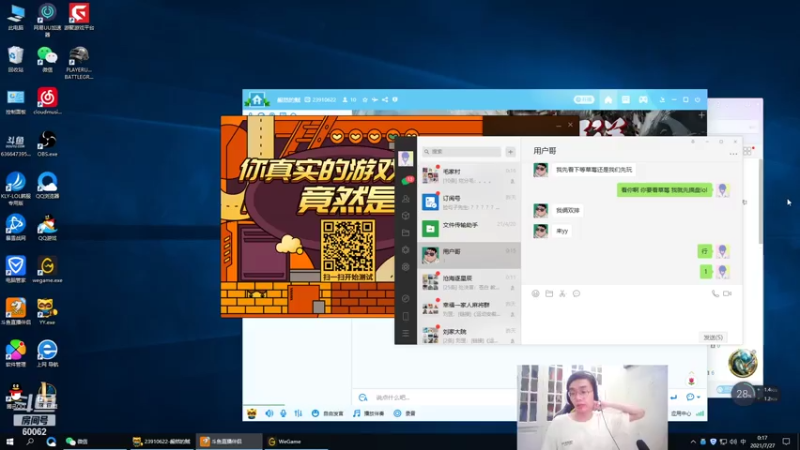This screenshot has height=450, width=800.
Task: Switch to YY list tab icon
Action: pos(626,100)
